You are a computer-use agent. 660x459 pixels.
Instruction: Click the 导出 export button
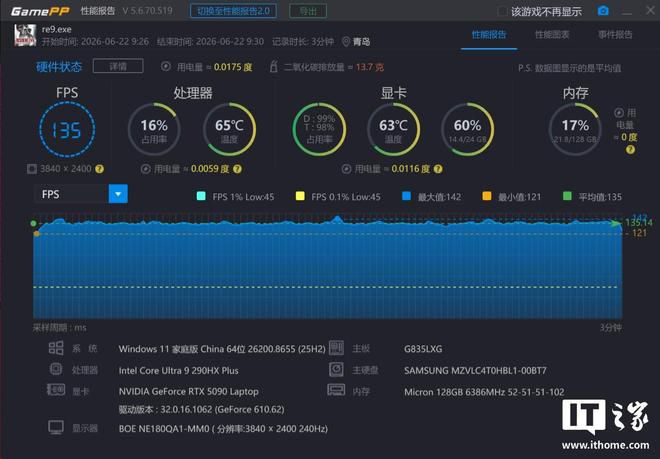[308, 11]
